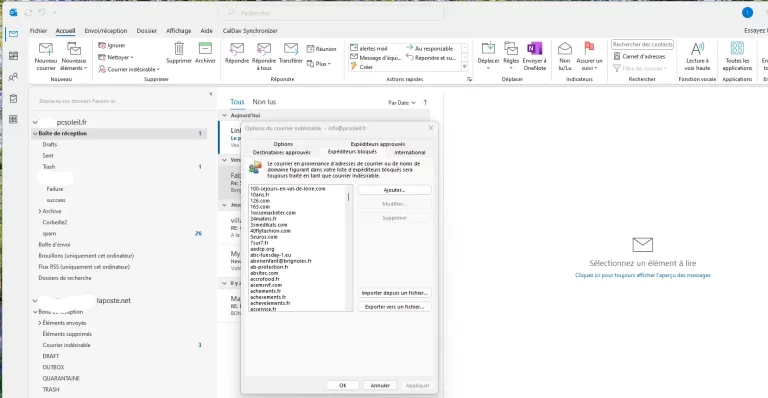Switch to the International tab in the dialog
The image size is (768, 398).
point(410,153)
